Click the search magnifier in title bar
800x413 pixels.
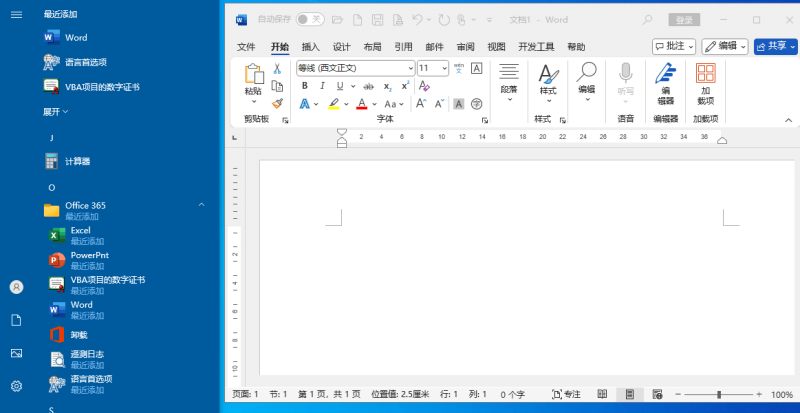click(x=647, y=19)
